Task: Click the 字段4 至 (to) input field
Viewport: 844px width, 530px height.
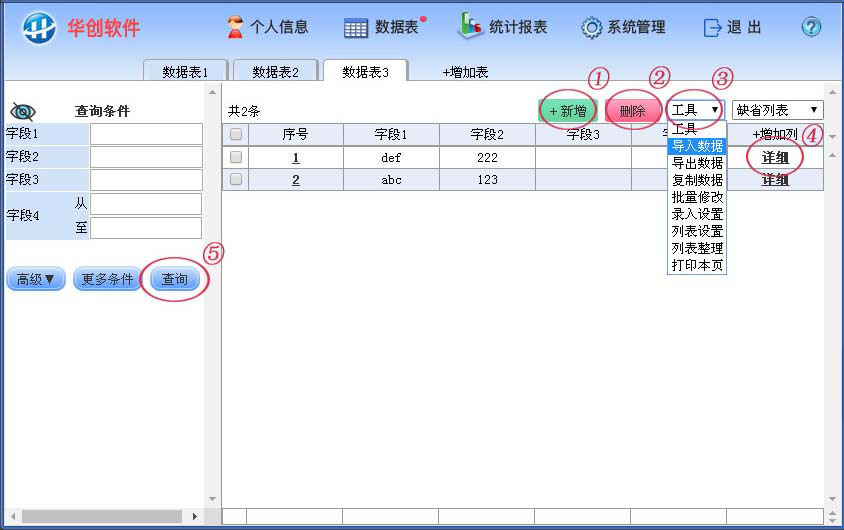Action: coord(146,228)
